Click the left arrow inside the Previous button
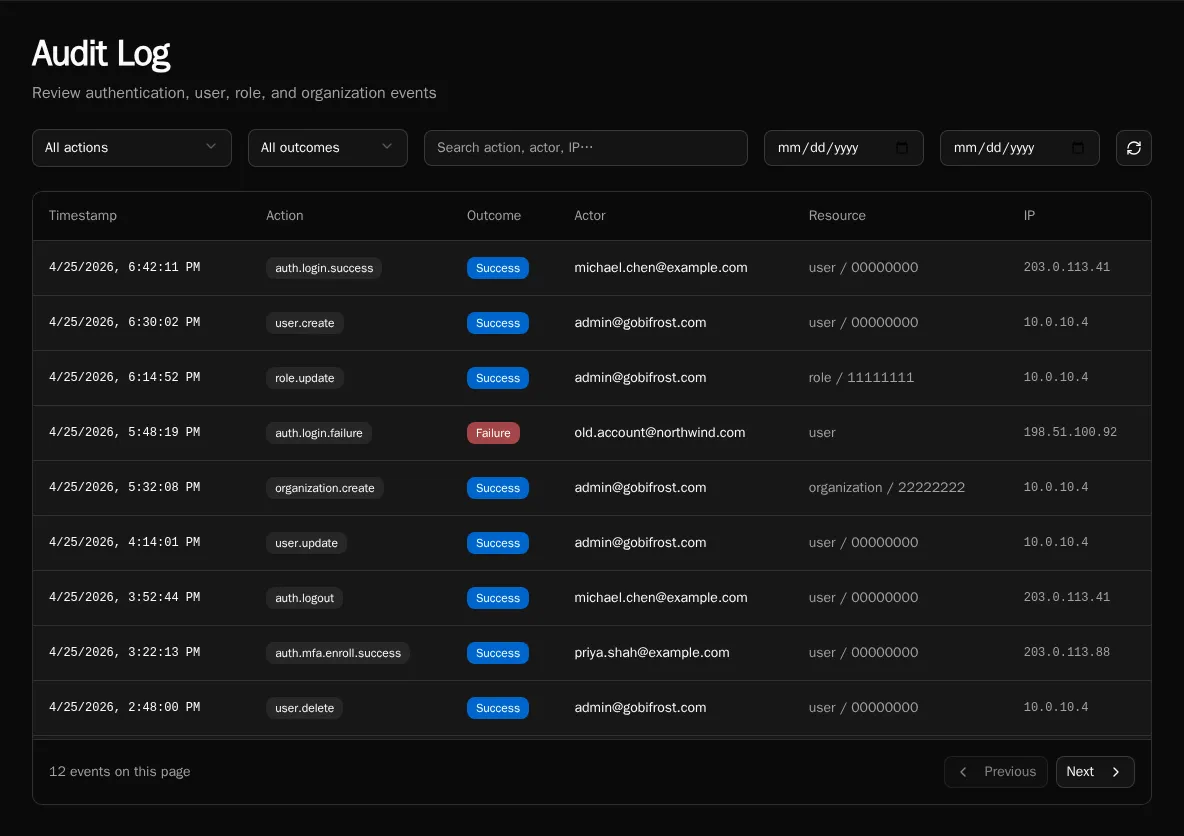This screenshot has width=1184, height=836. point(963,771)
